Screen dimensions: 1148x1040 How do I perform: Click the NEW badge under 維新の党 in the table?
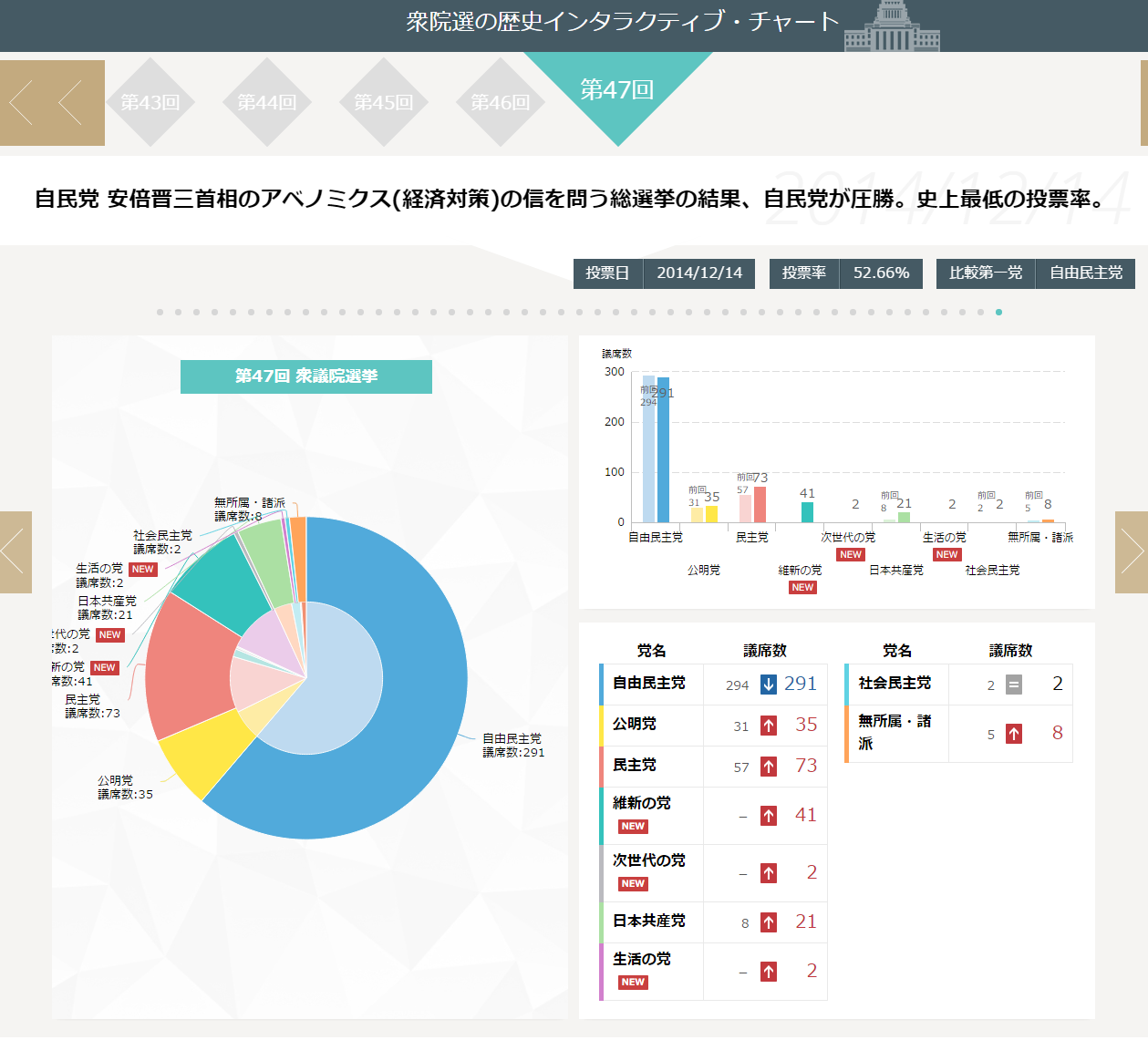pyautogui.click(x=633, y=827)
